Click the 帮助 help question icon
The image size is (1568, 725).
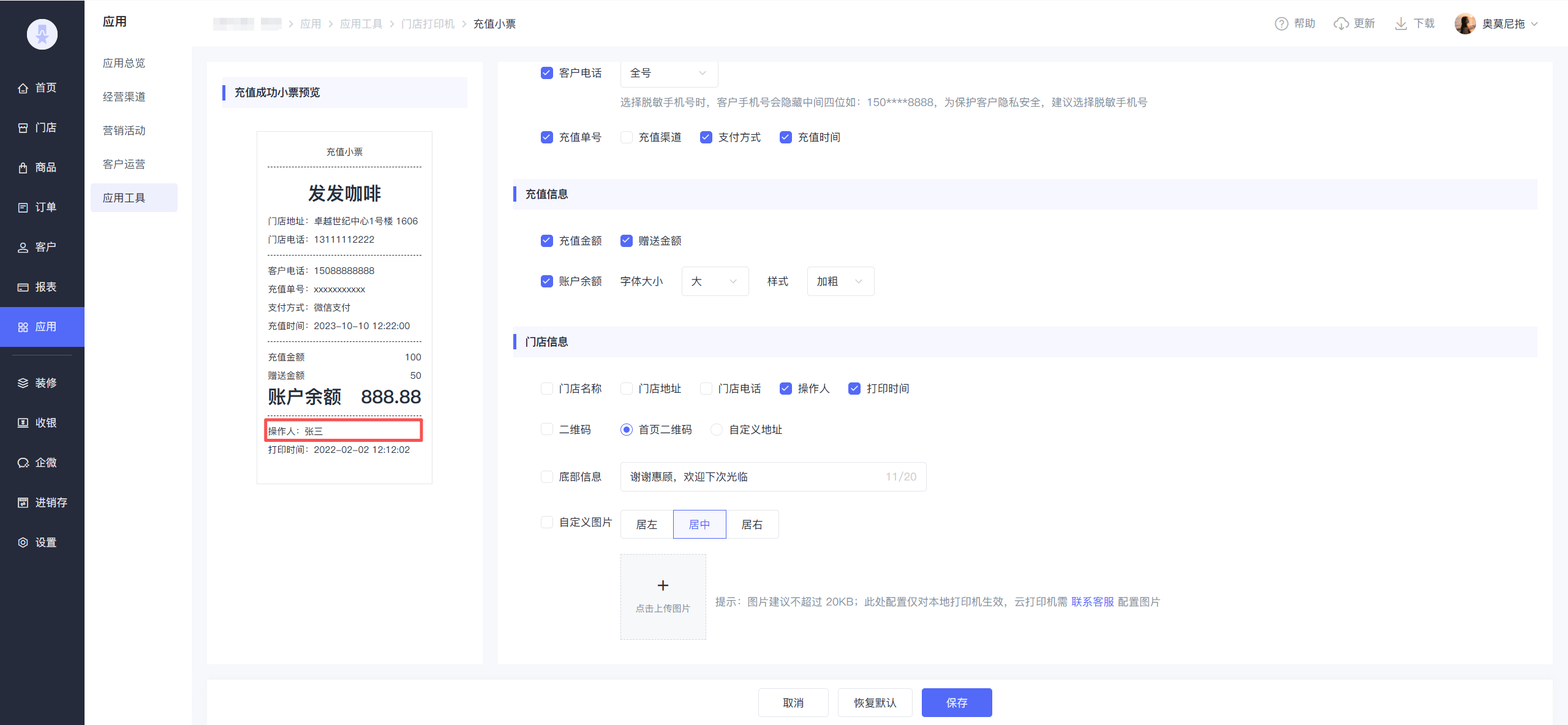pos(1281,24)
